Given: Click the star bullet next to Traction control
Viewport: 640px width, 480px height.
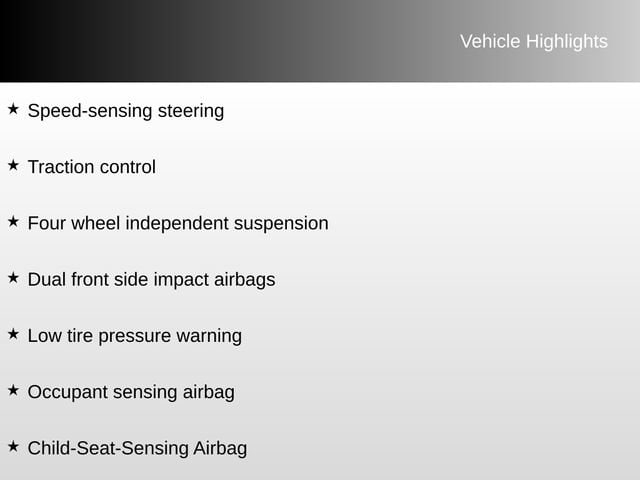Looking at the screenshot, I should click(x=13, y=165).
